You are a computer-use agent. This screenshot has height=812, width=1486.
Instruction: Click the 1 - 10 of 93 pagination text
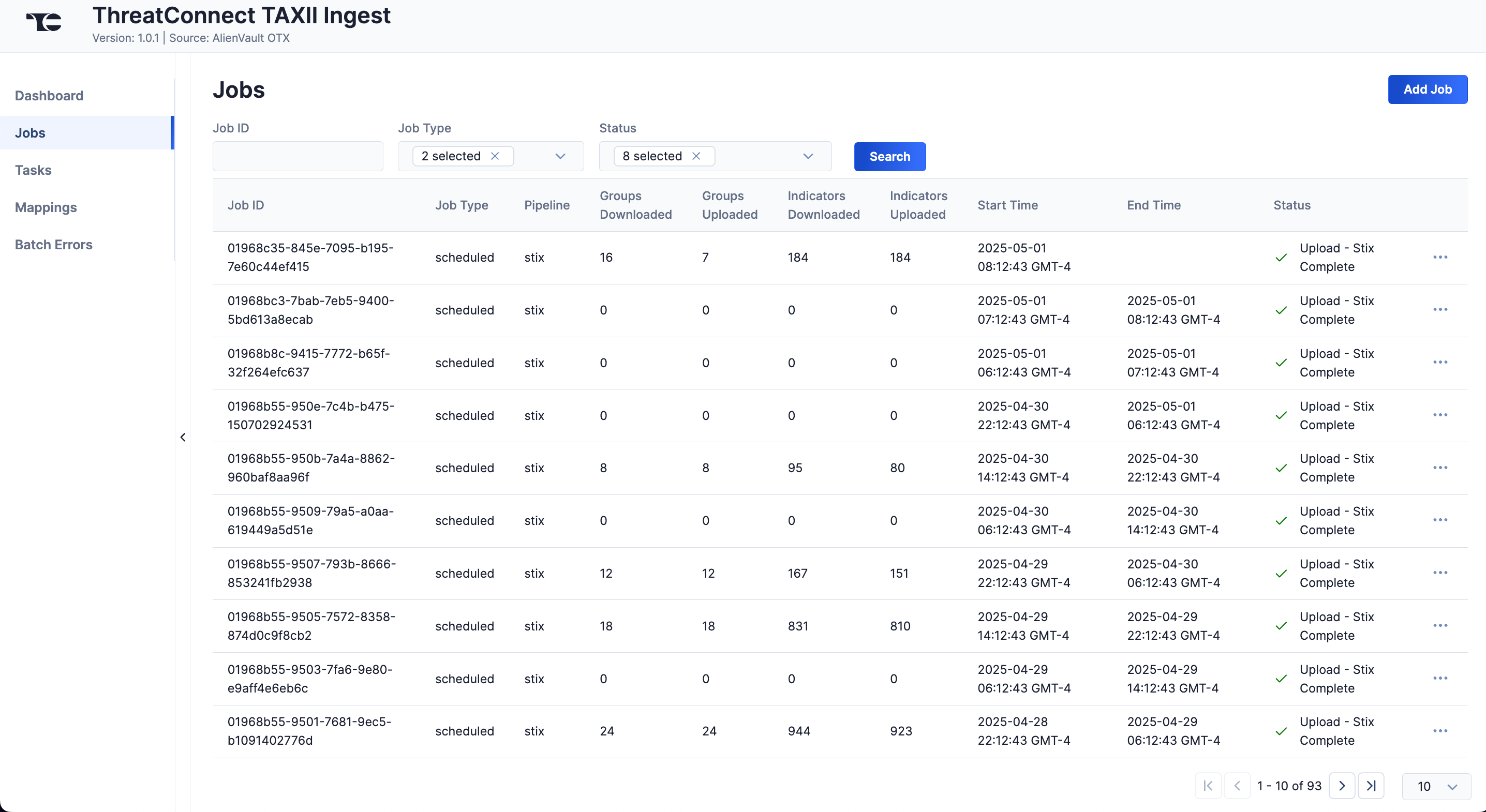pos(1289,786)
